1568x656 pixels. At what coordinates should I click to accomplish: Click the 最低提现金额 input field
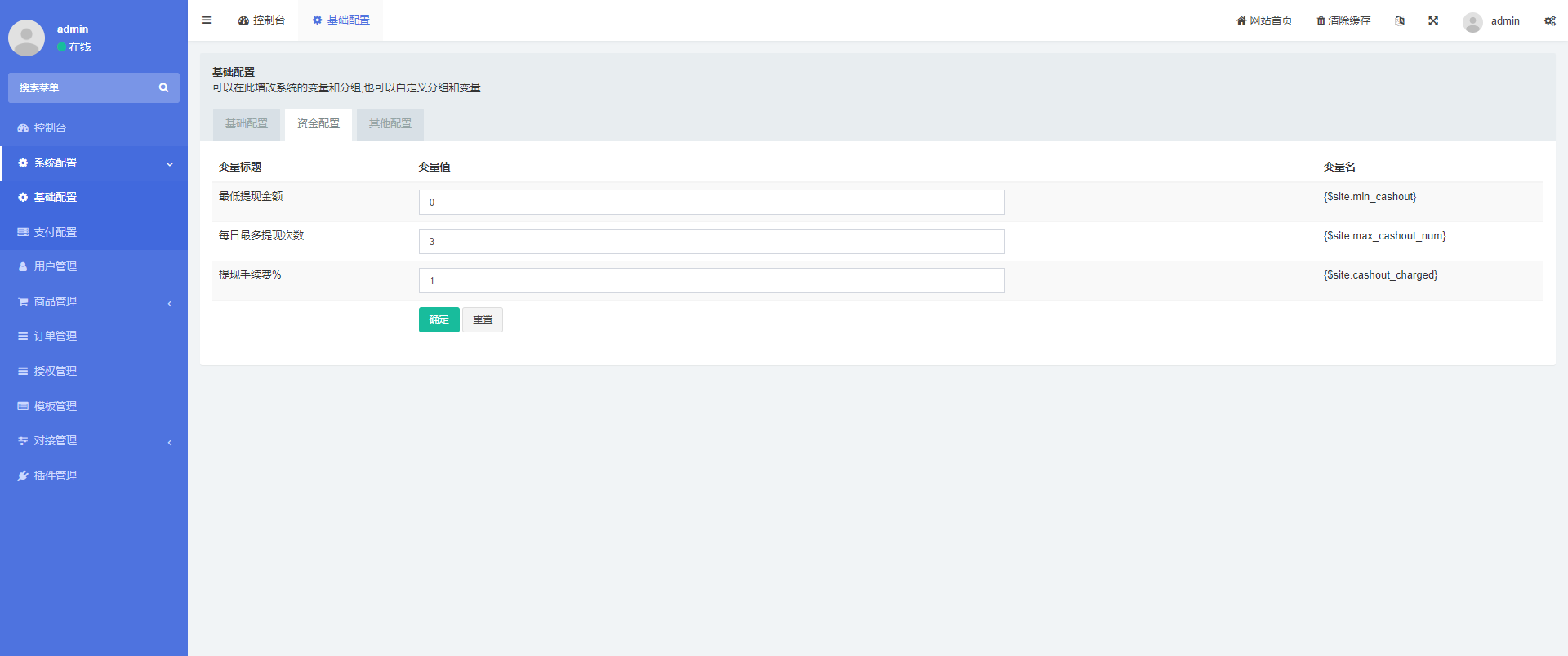[711, 203]
